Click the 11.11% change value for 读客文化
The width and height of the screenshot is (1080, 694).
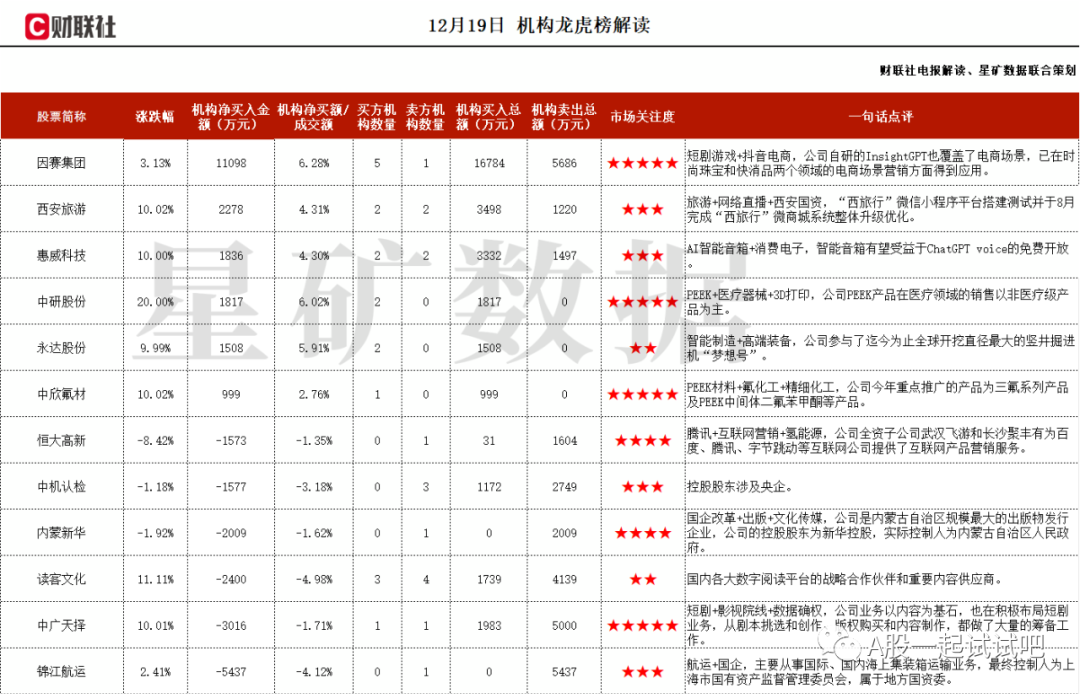pyautogui.click(x=154, y=579)
